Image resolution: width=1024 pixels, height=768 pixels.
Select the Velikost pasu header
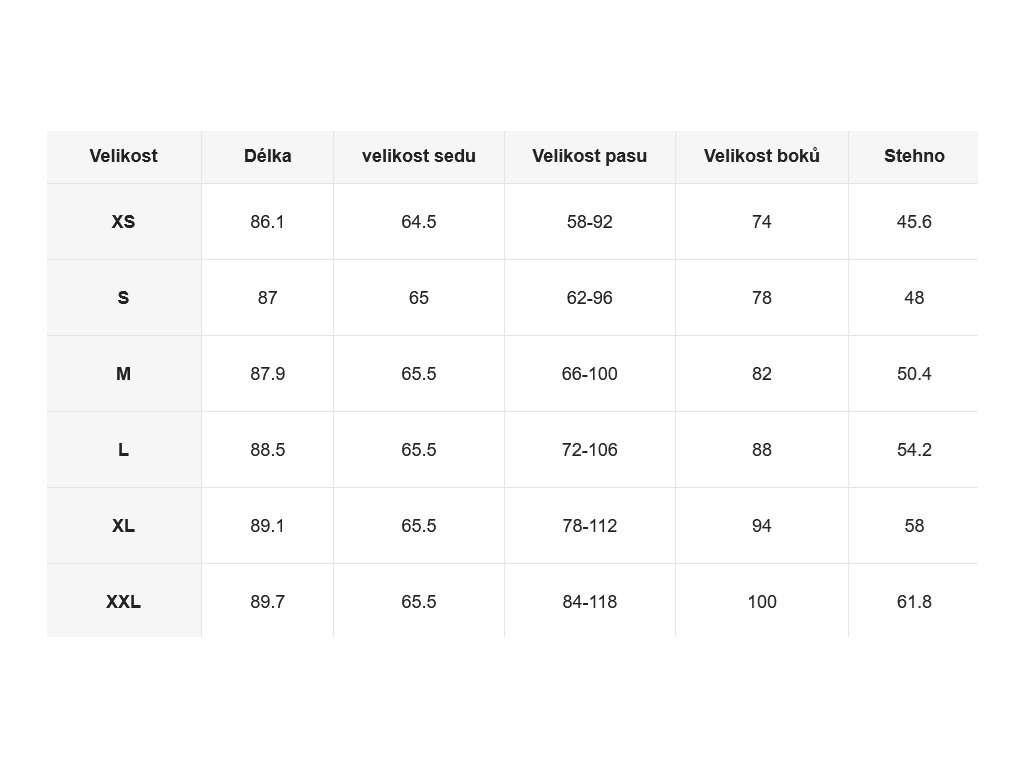pyautogui.click(x=589, y=156)
